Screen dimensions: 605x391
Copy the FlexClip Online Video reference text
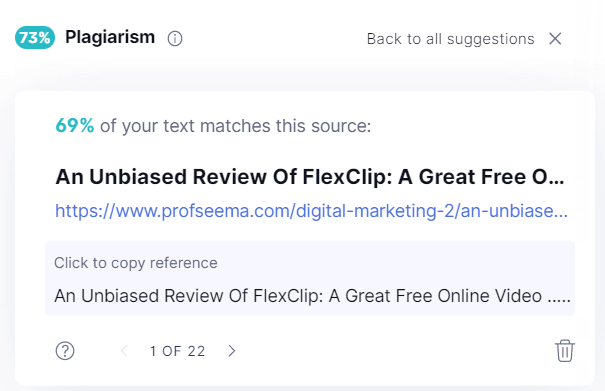coord(312,296)
